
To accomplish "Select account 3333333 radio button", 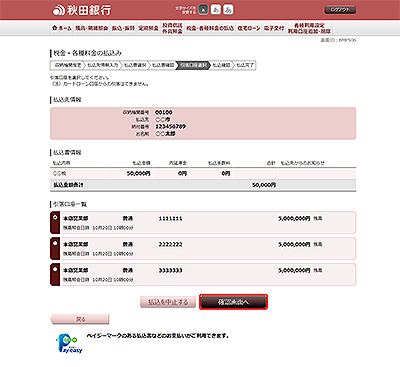I will tap(55, 269).
